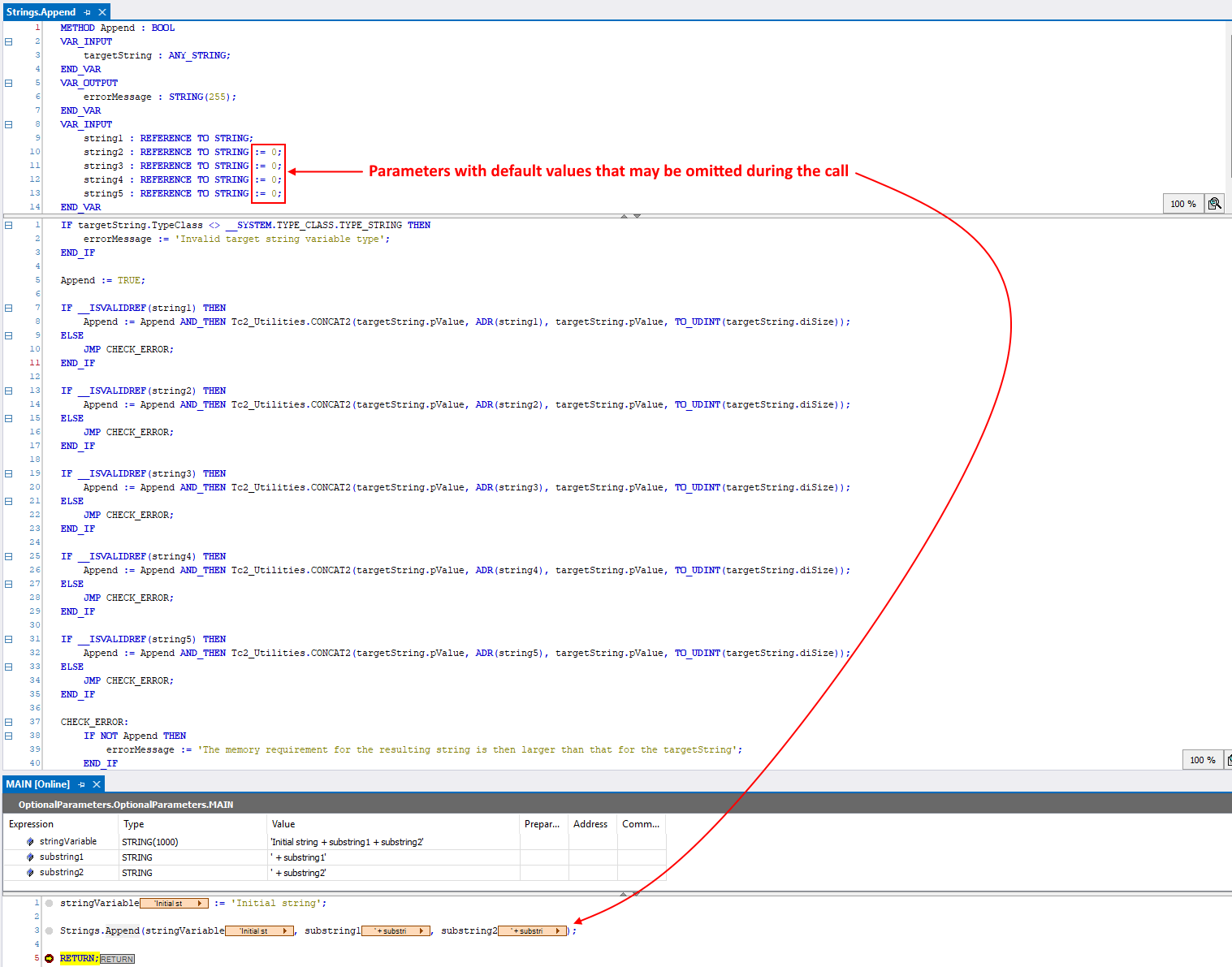Click prepared value cell for stringVariable
The height and width of the screenshot is (967, 1232).
point(544,842)
